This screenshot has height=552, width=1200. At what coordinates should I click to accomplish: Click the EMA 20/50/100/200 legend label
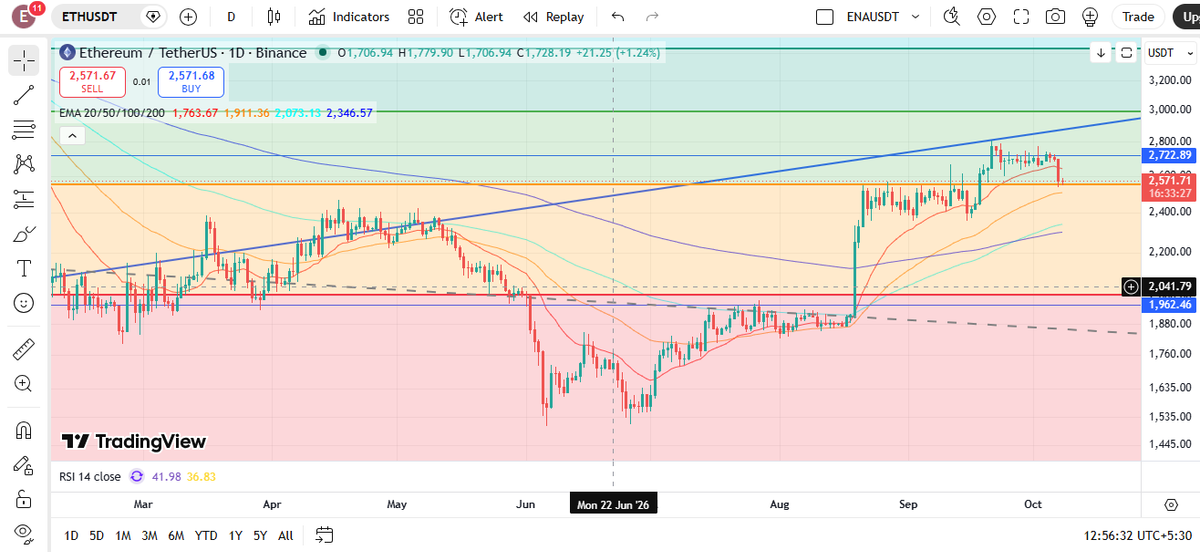pos(113,113)
